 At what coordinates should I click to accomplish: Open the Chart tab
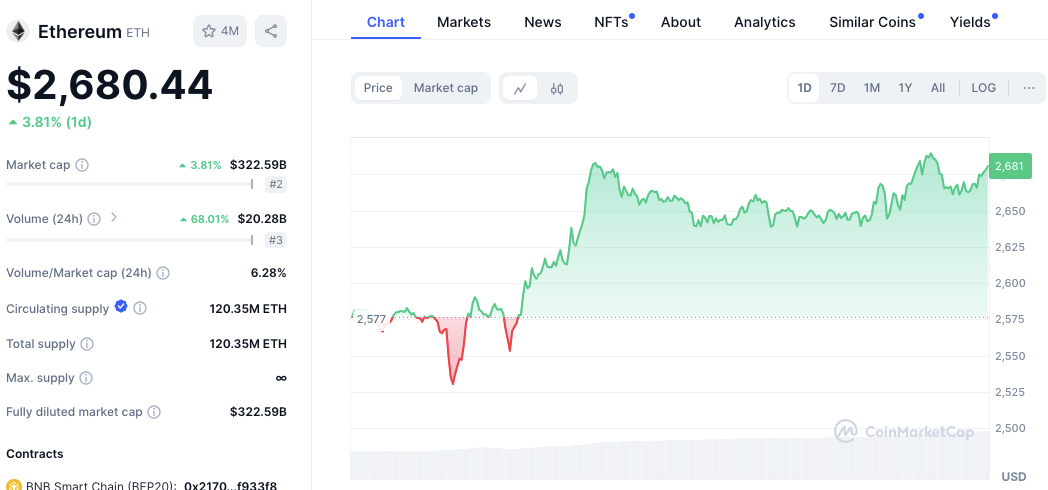[386, 22]
